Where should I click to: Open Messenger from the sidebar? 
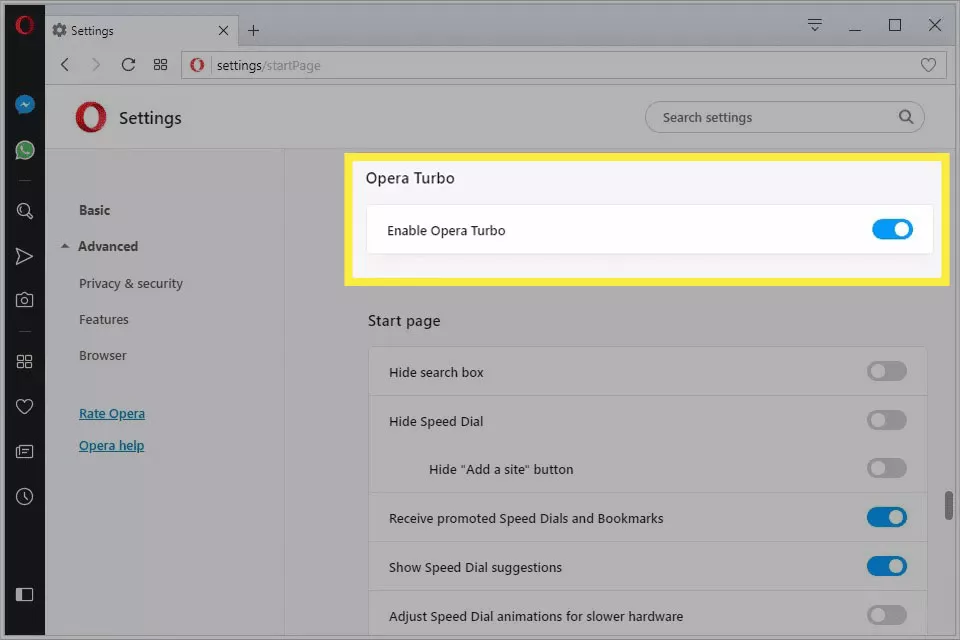point(25,104)
